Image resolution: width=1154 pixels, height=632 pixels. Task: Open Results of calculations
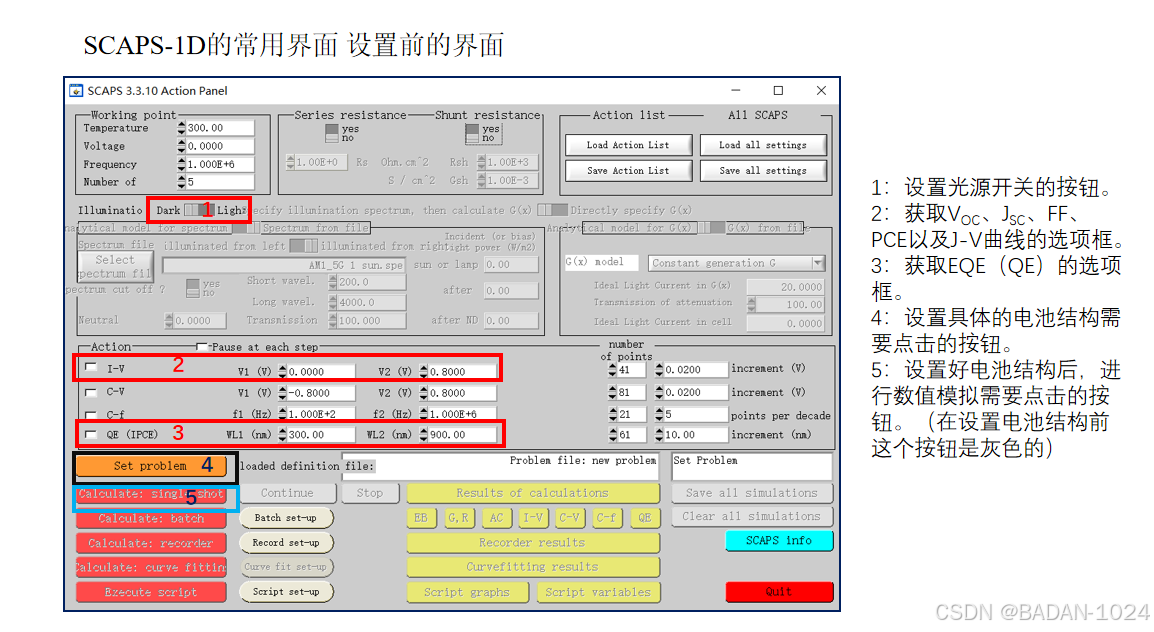click(x=532, y=493)
